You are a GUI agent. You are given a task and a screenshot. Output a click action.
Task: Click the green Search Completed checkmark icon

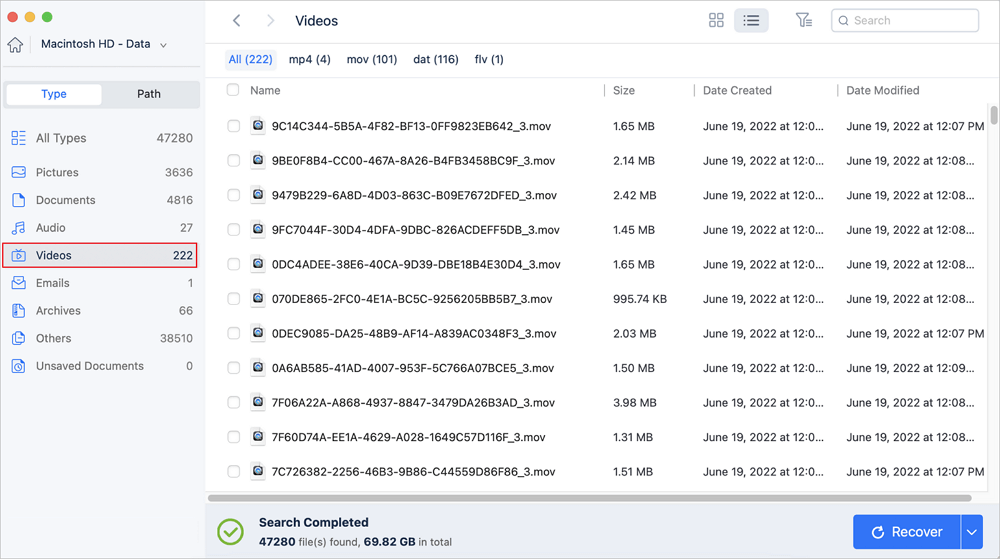pos(230,532)
